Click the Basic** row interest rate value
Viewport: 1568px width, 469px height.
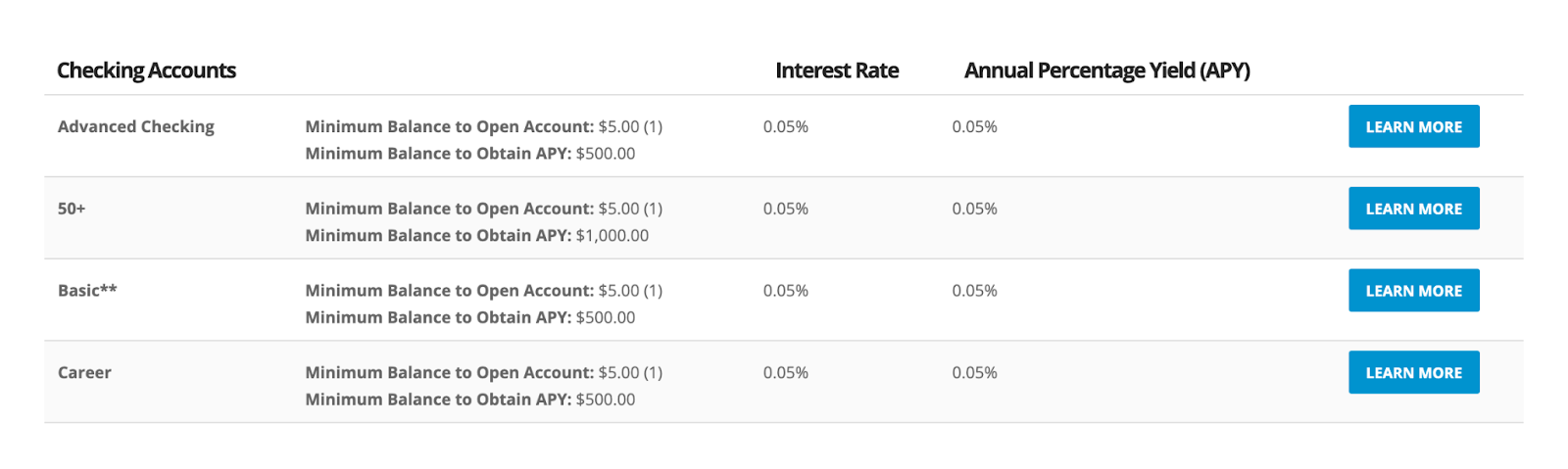786,291
